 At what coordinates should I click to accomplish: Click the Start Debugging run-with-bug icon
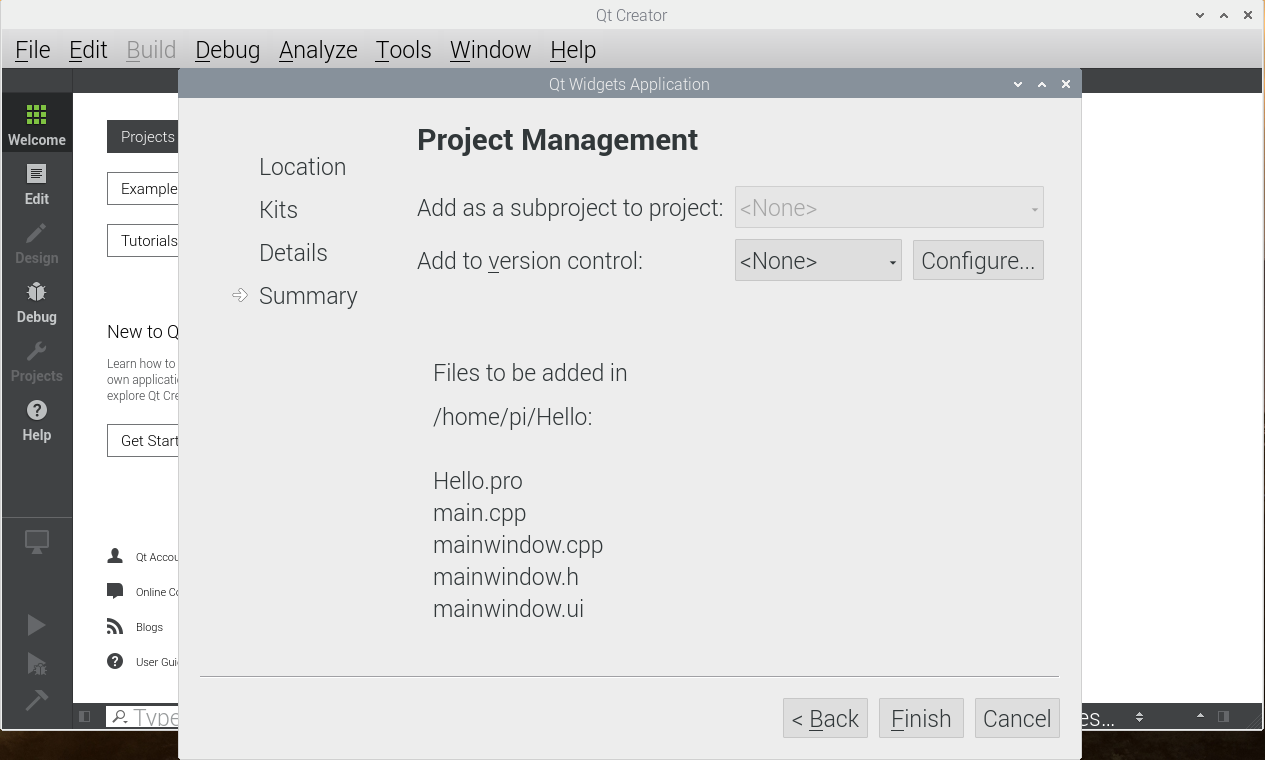tap(36, 663)
